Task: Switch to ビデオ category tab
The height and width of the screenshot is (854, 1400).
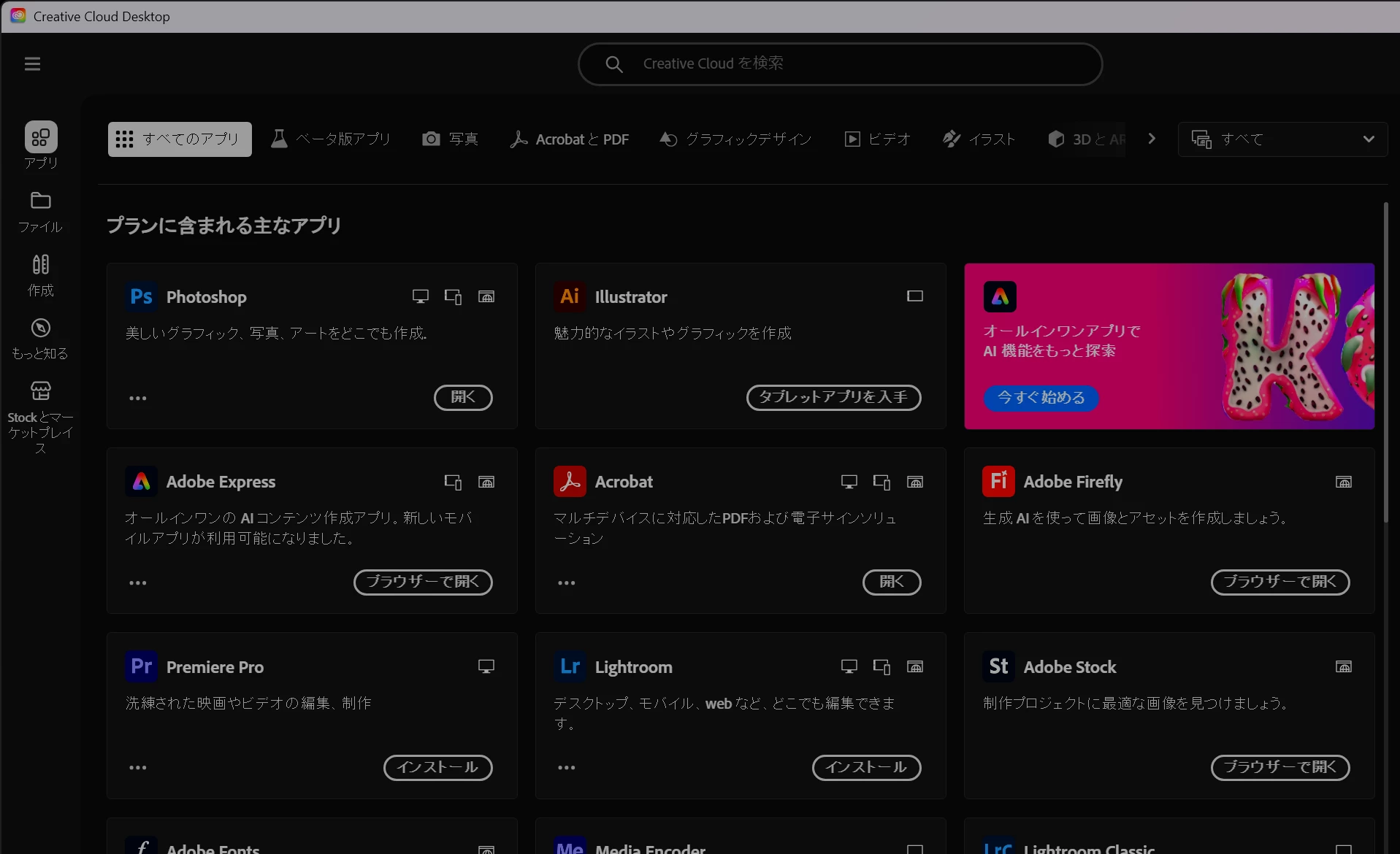Action: pyautogui.click(x=877, y=139)
